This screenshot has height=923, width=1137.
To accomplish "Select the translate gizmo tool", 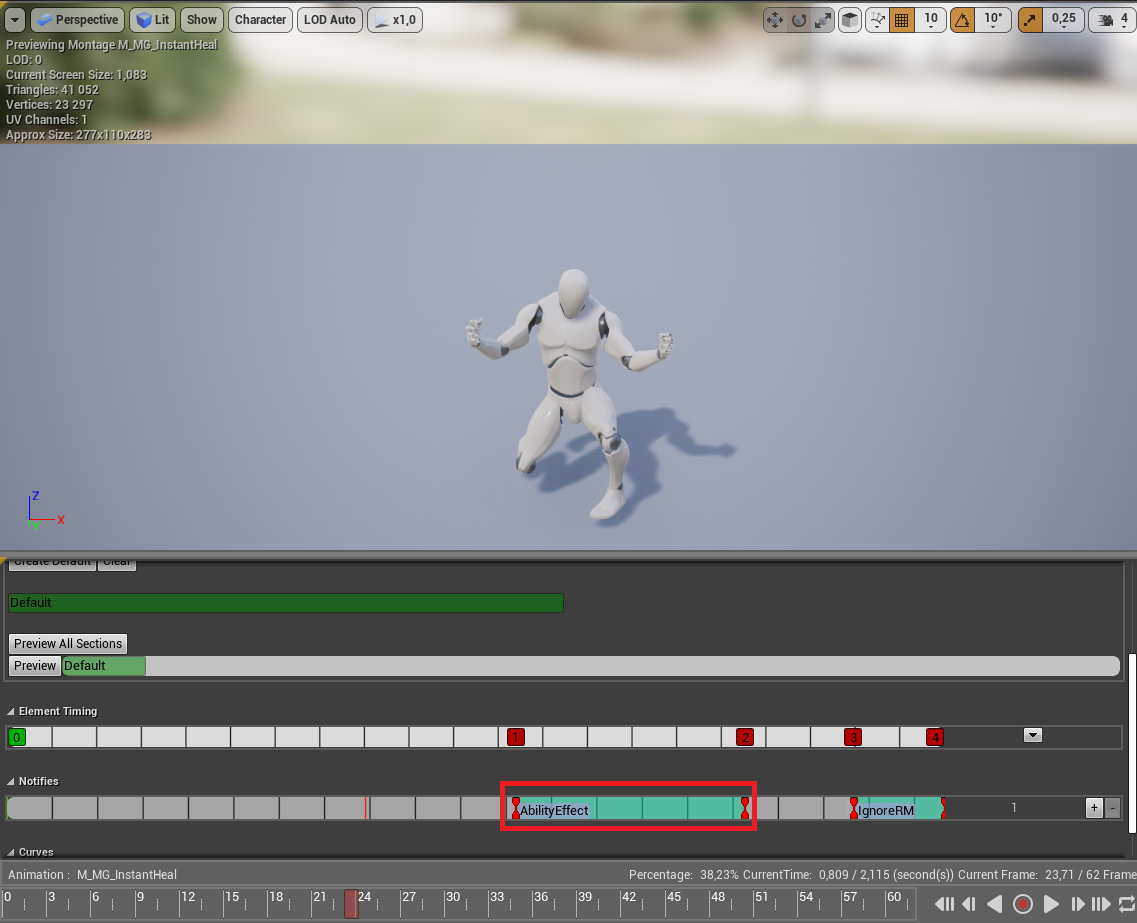I will 774,20.
